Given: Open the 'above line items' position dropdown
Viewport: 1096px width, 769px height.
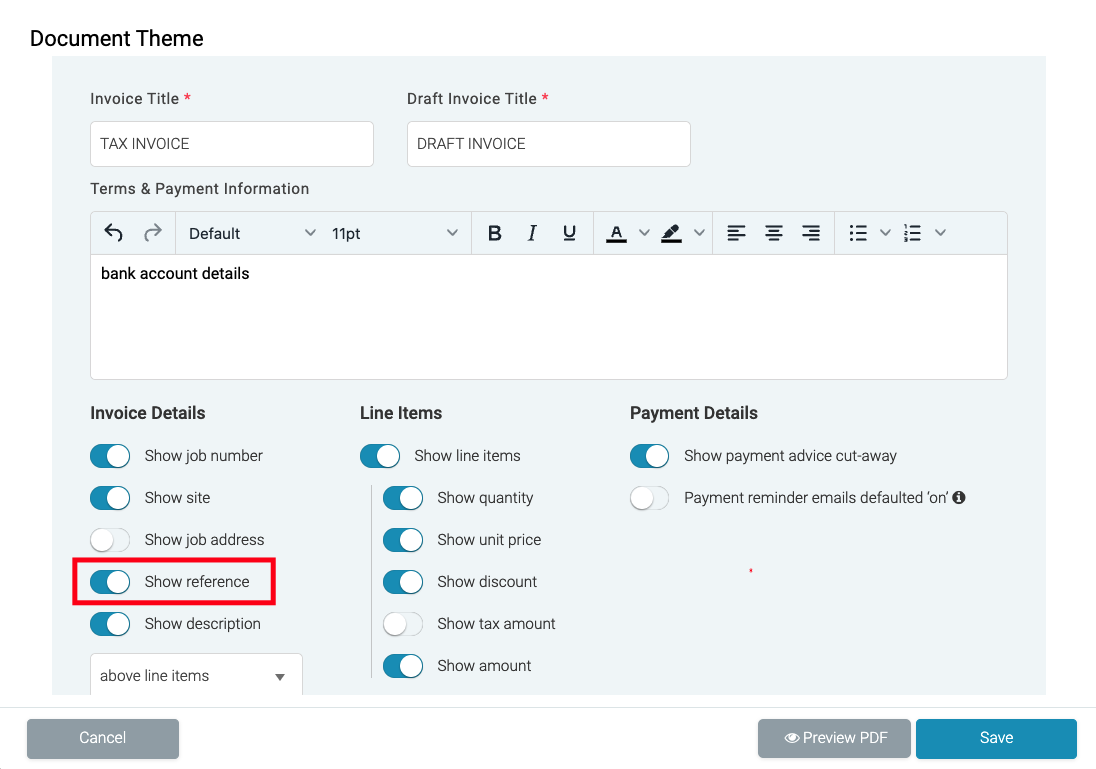Looking at the screenshot, I should 196,675.
